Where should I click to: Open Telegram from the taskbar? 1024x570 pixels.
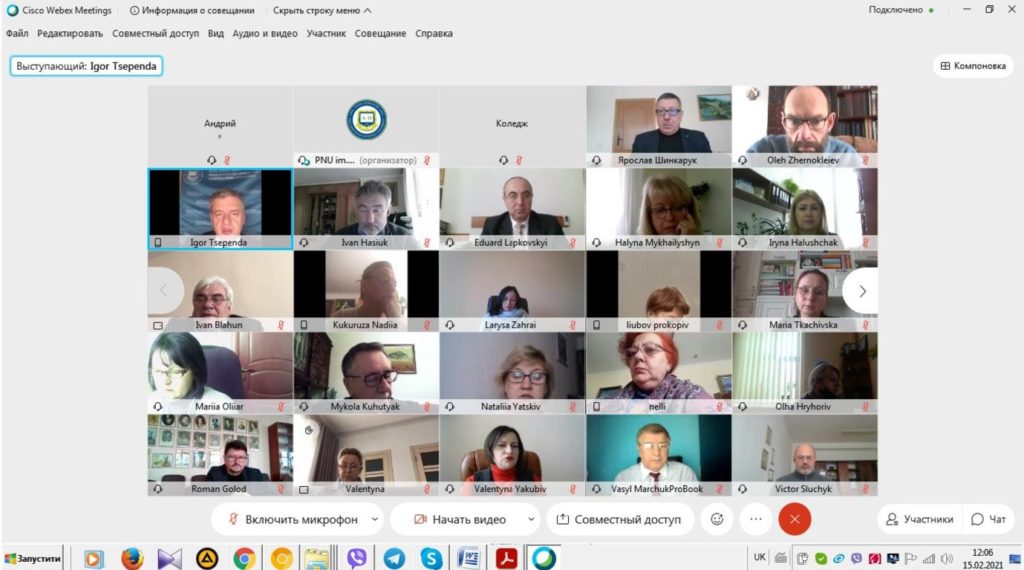[394, 558]
